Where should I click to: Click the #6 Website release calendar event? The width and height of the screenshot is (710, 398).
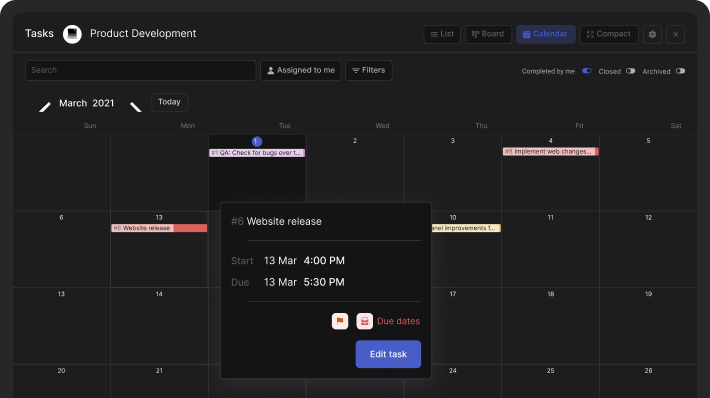point(159,228)
